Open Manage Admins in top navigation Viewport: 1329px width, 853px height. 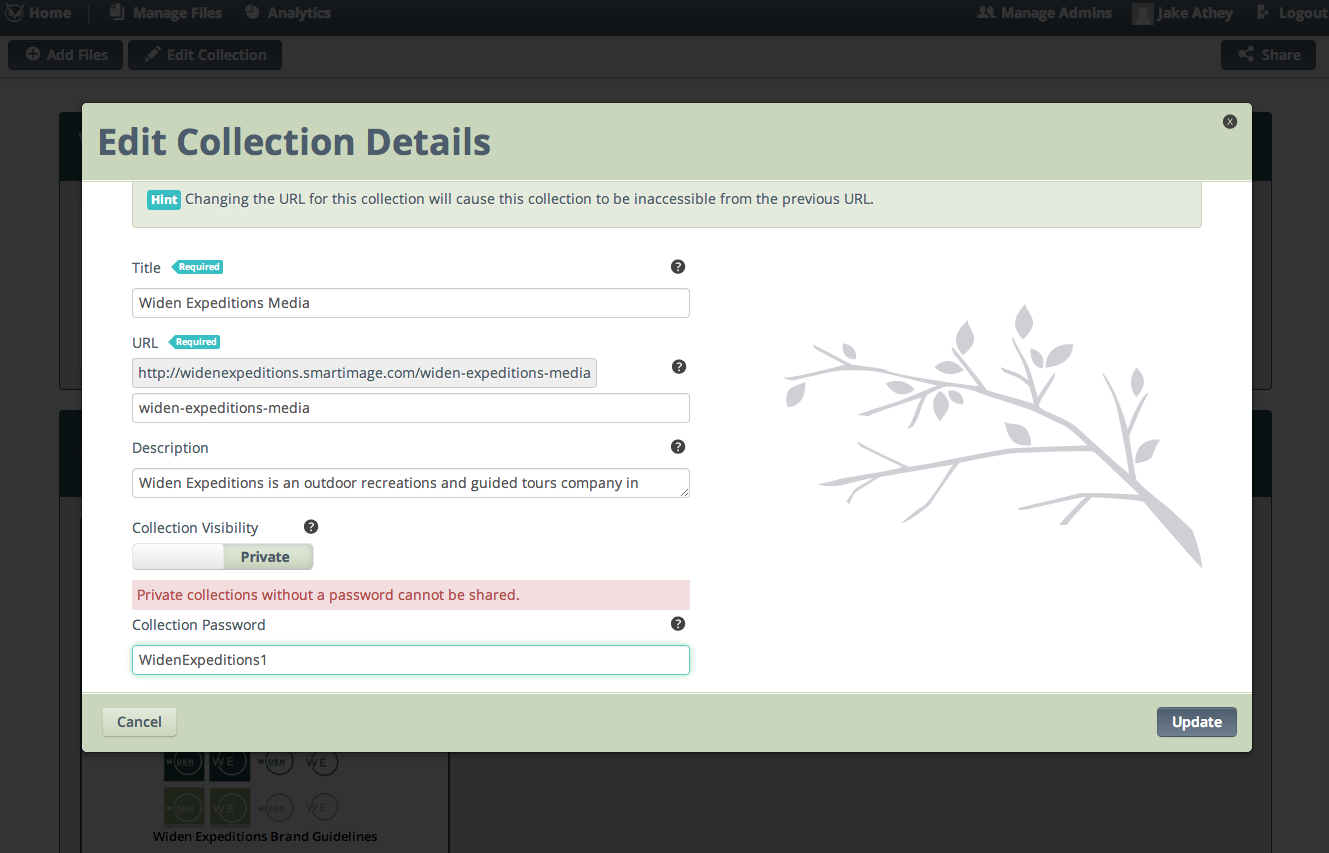point(1044,13)
